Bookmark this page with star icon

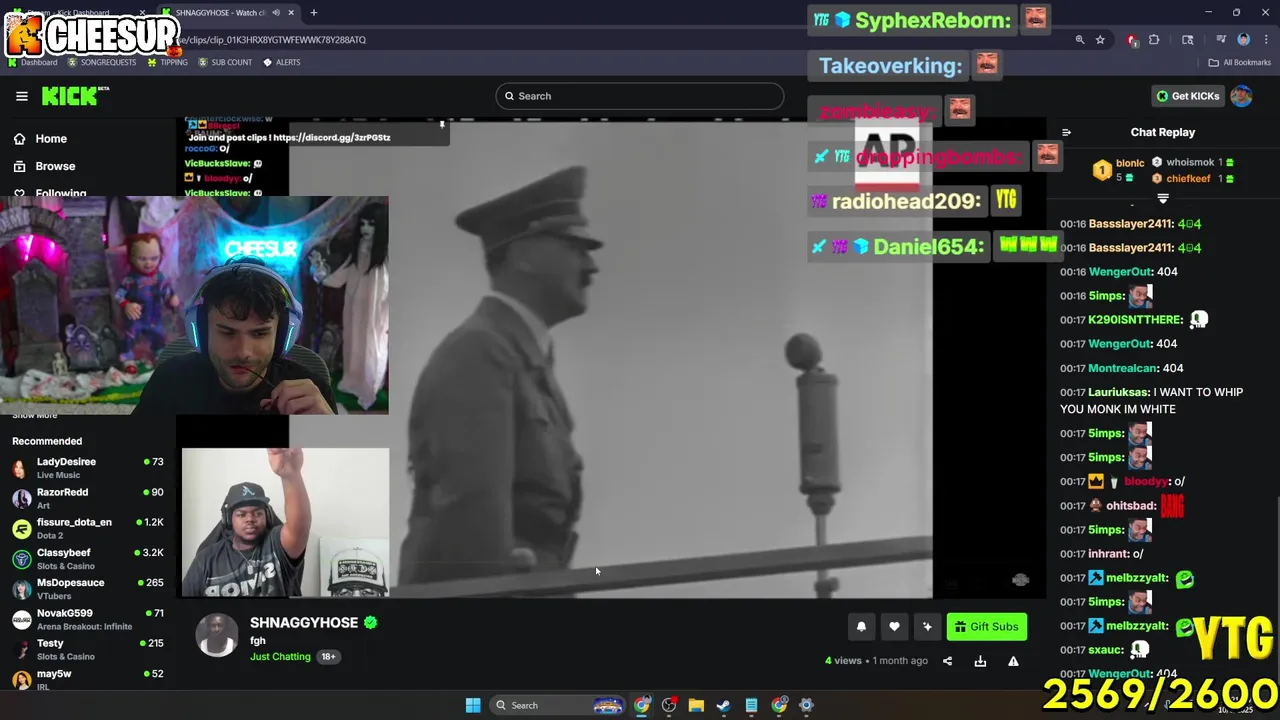[1100, 40]
